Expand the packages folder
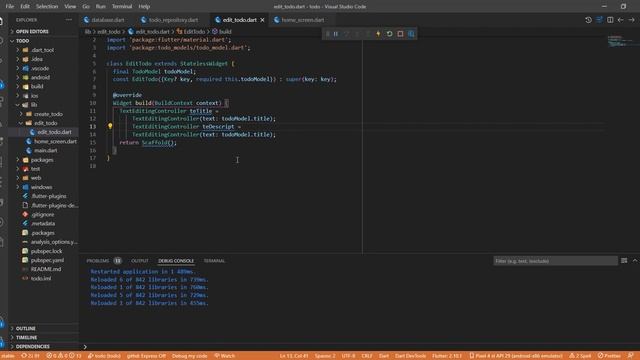640x360 pixels. point(43,160)
